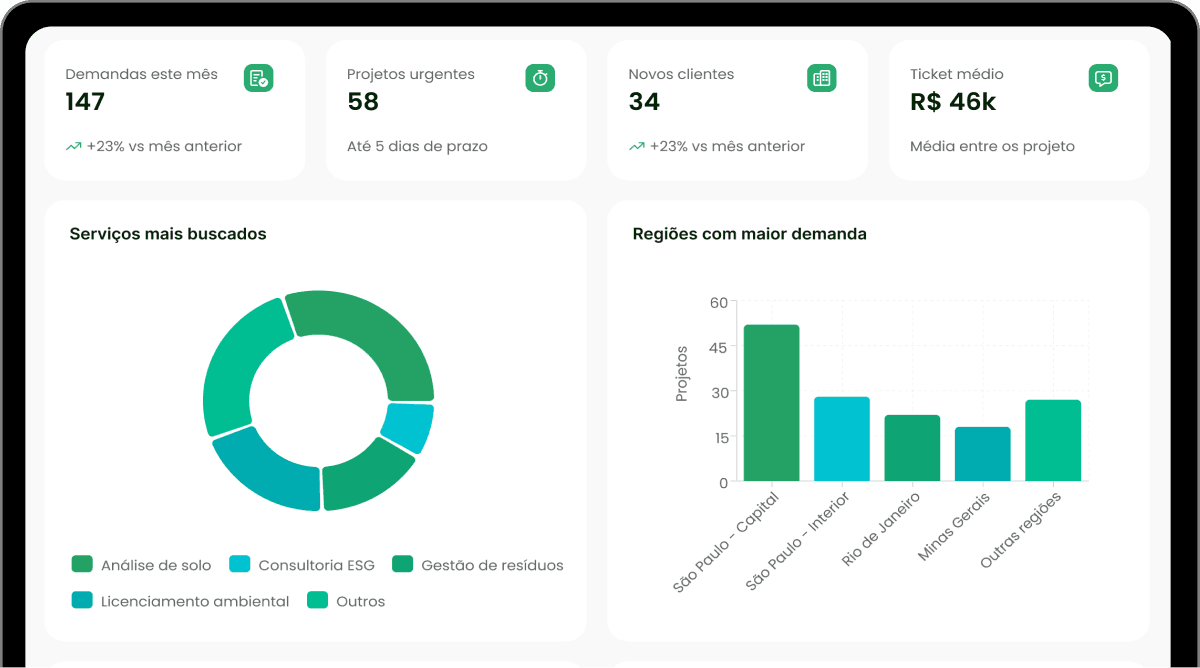
Task: Click the Regiões com maior demanda title
Action: 749,234
